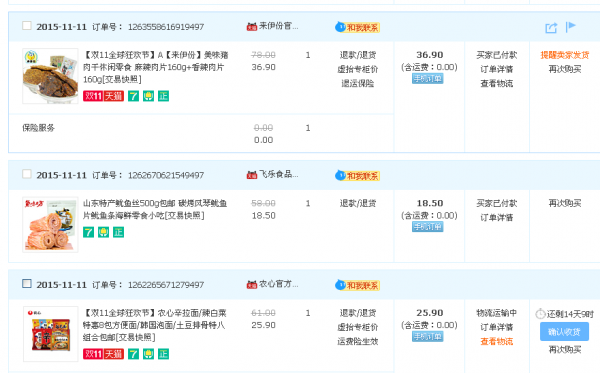Open the 农心官方 shop link
Viewport: 600px width, 373px height.
click(279, 284)
